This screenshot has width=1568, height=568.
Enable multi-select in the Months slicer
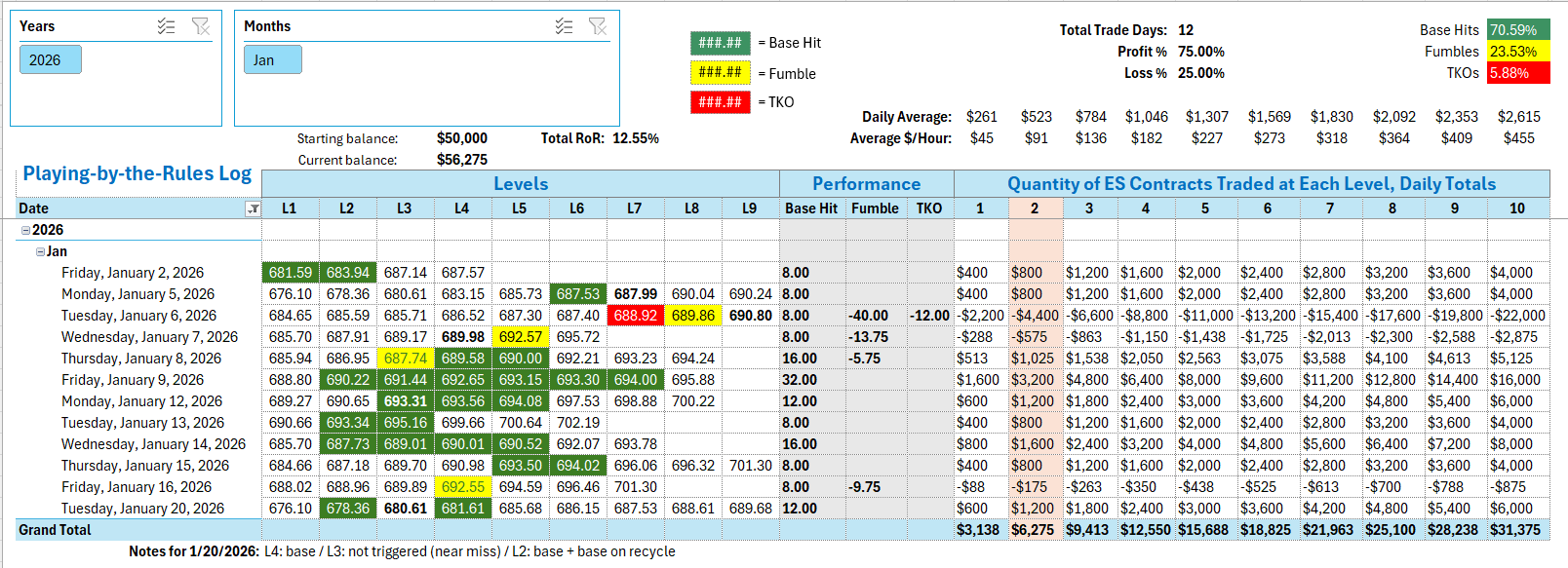tap(564, 26)
